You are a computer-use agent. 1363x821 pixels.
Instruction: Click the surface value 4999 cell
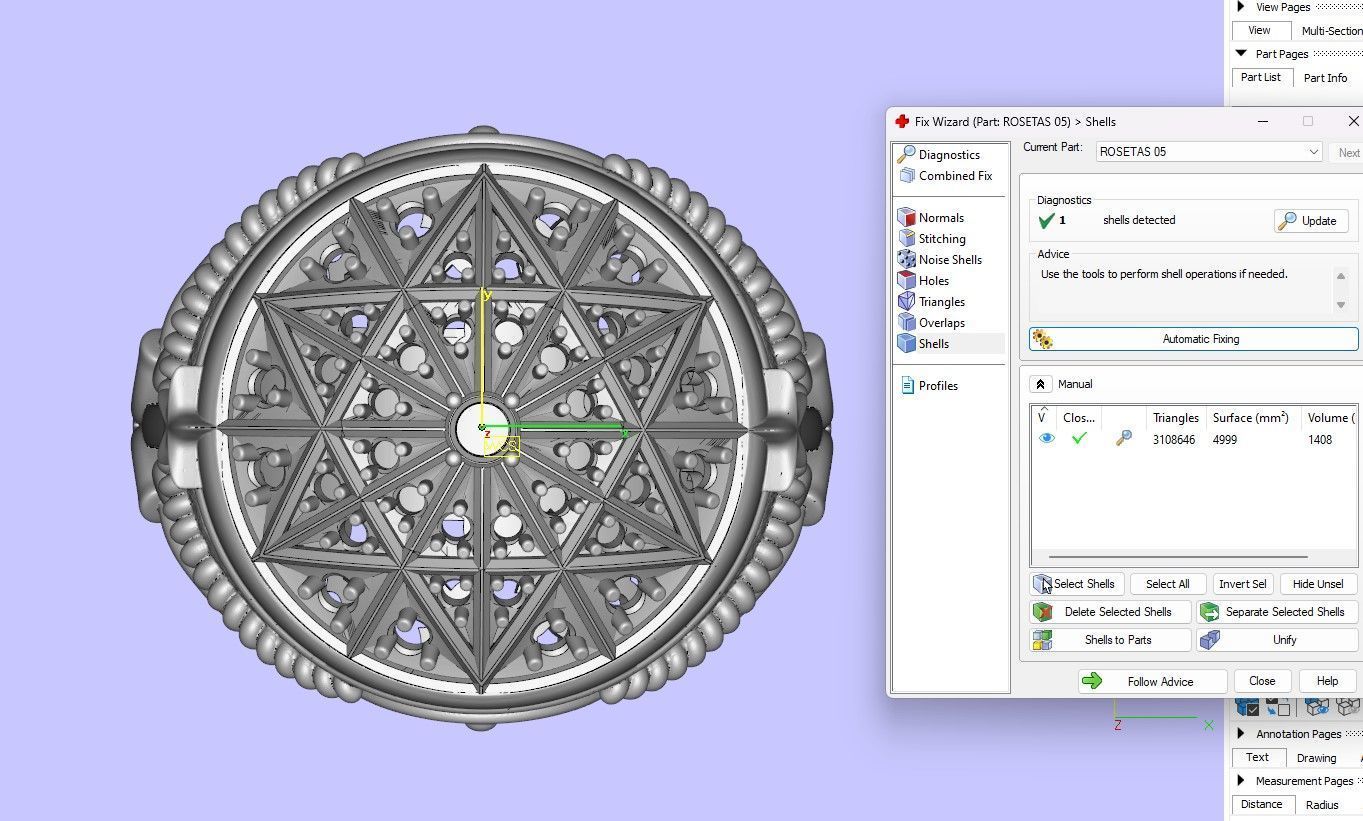coord(1224,440)
